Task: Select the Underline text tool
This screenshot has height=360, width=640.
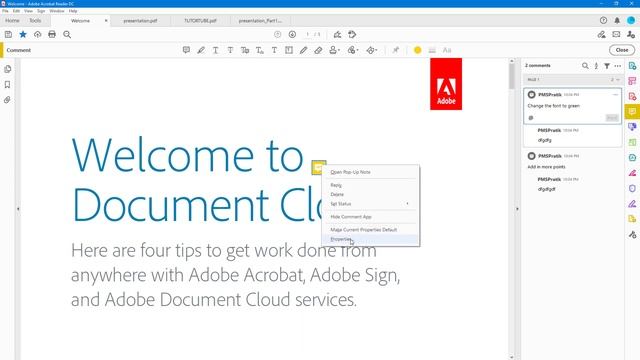Action: pyautogui.click(x=216, y=50)
